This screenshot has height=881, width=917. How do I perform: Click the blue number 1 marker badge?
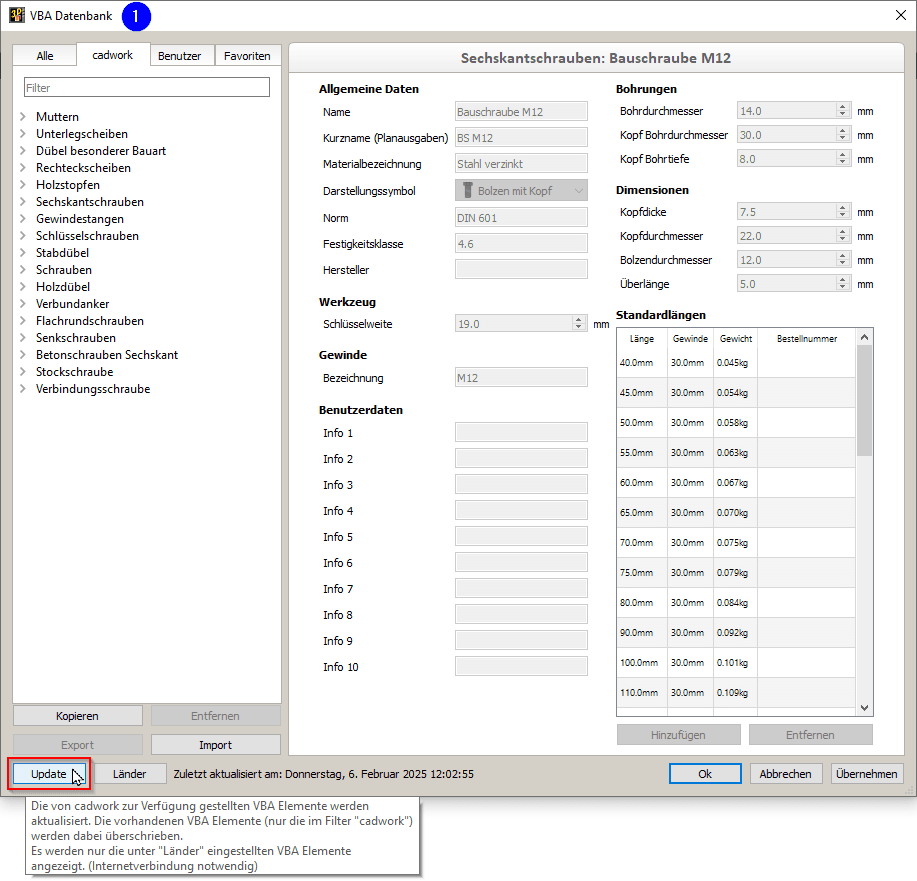tap(135, 16)
